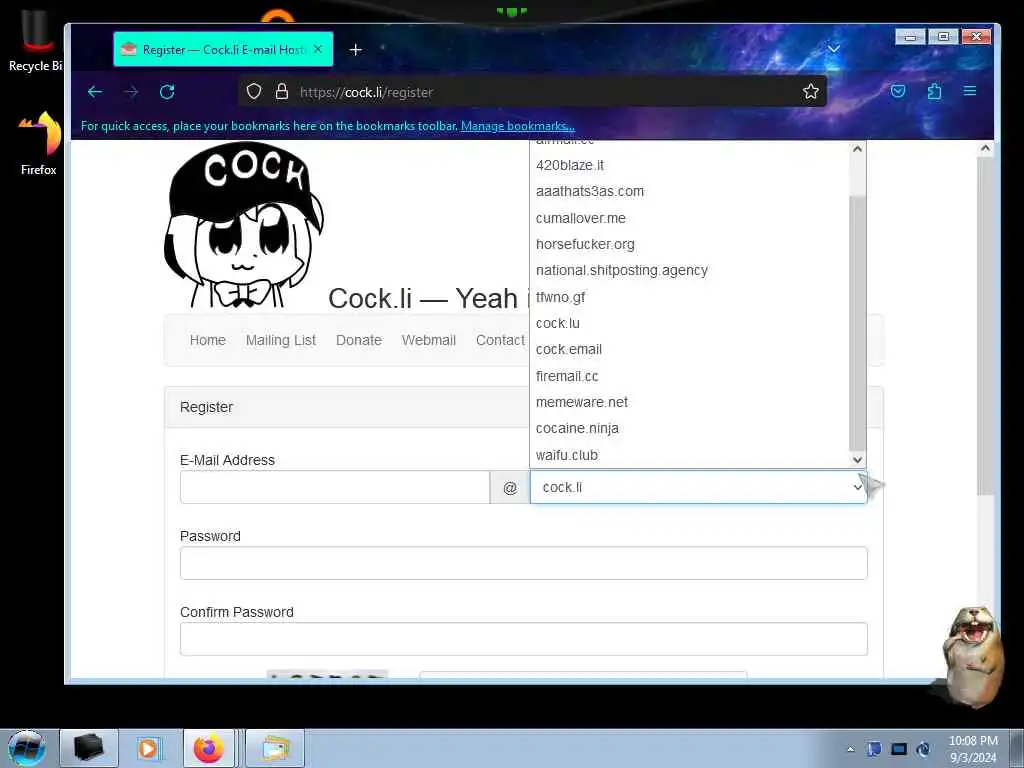Open the folder taskbar icon

[275, 748]
